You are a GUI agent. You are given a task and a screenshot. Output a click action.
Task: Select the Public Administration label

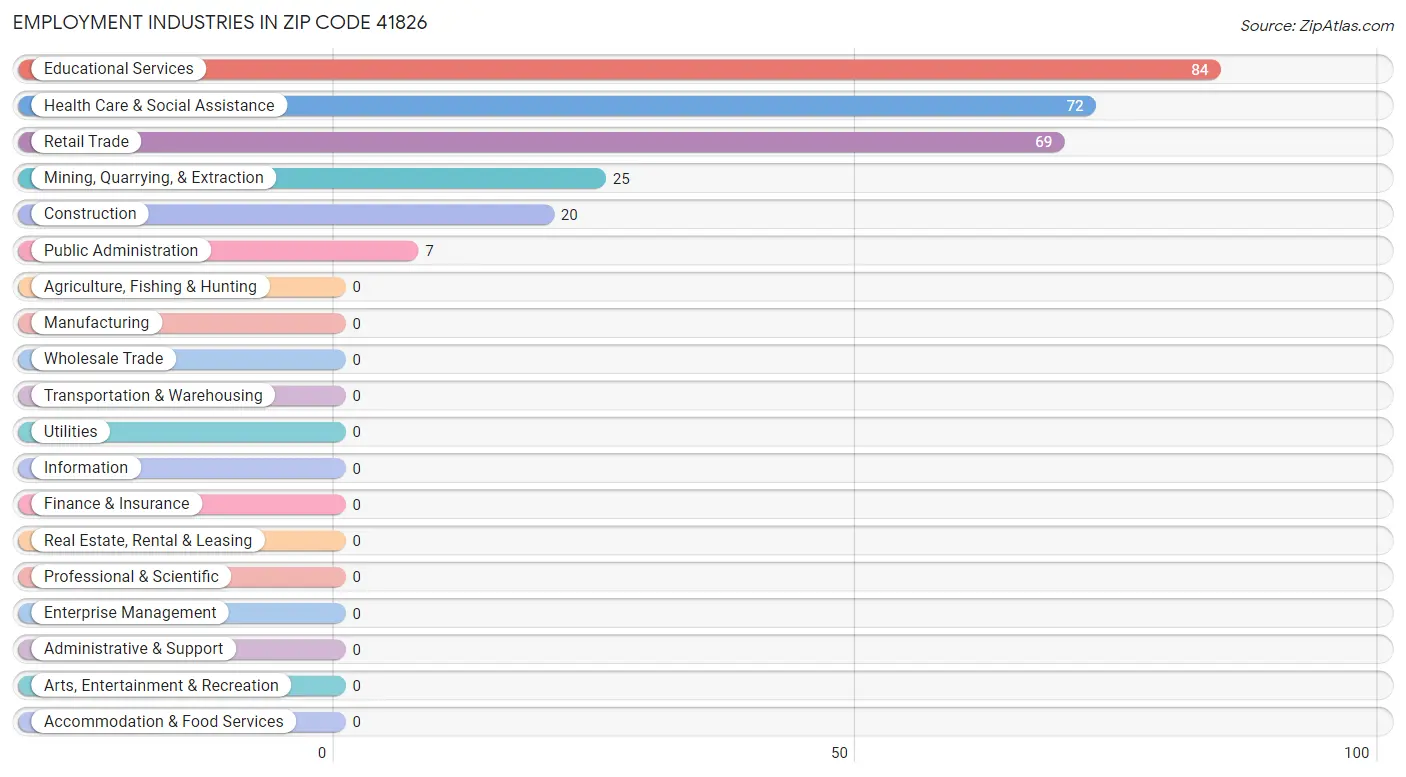click(x=121, y=250)
